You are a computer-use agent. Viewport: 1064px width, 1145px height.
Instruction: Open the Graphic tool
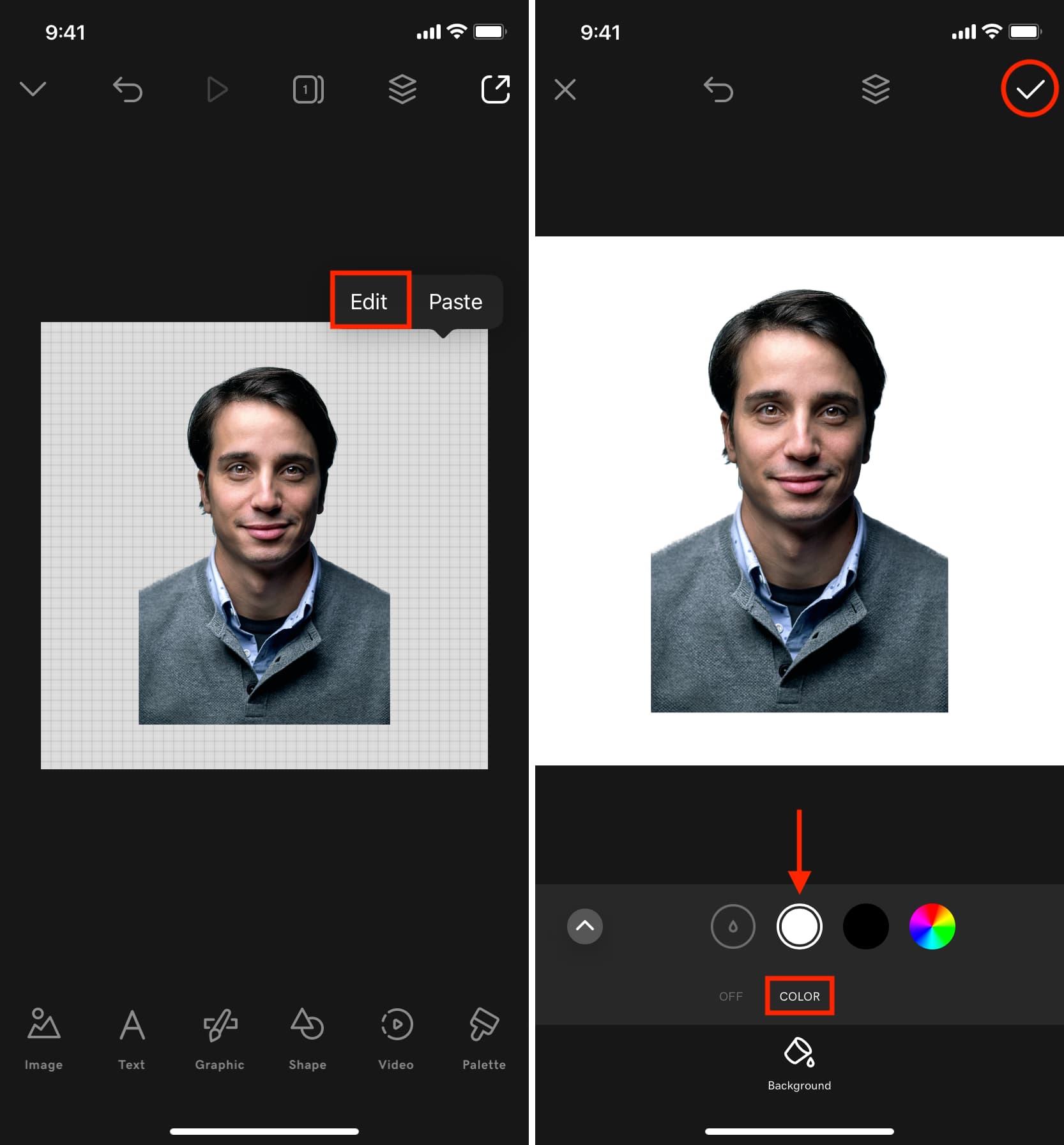coord(220,1039)
